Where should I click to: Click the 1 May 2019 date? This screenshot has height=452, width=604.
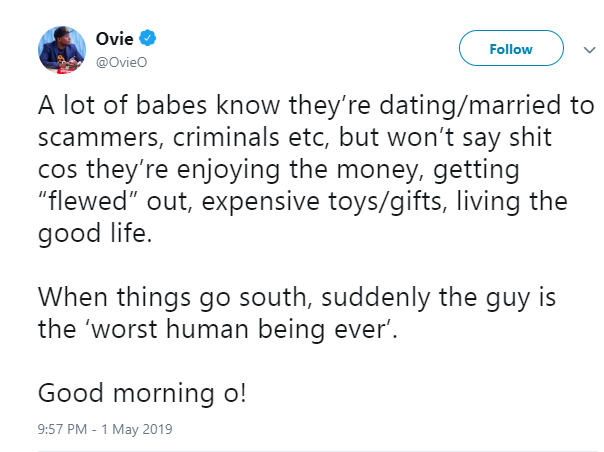click(x=136, y=430)
